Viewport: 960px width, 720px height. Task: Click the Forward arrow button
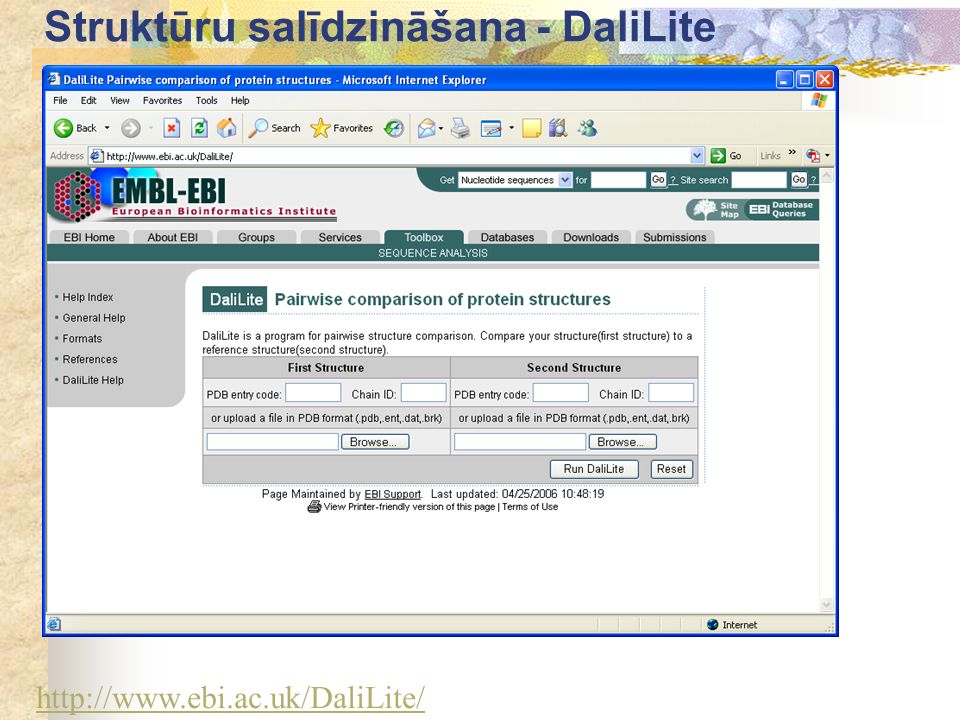(130, 128)
